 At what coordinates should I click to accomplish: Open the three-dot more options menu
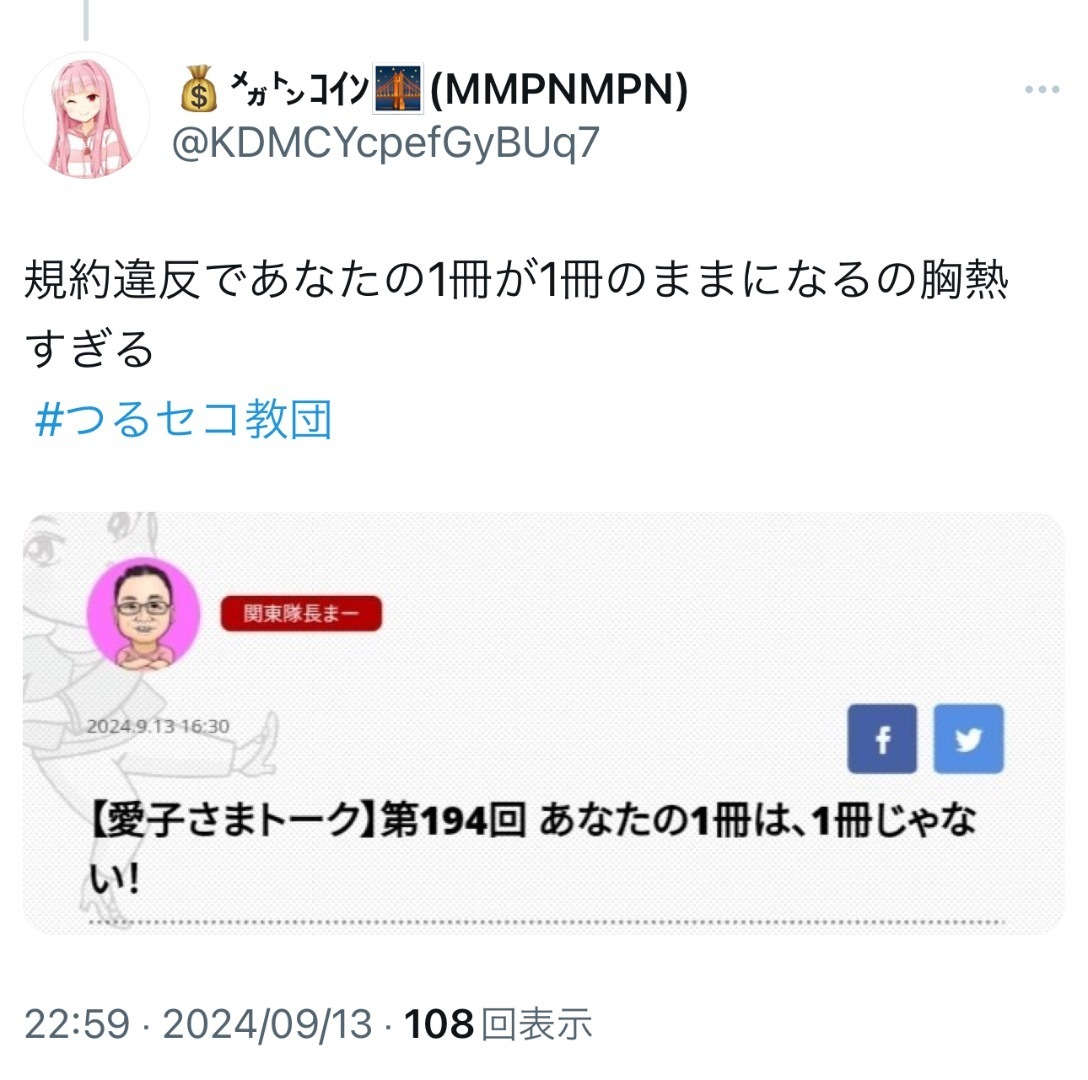(1042, 90)
